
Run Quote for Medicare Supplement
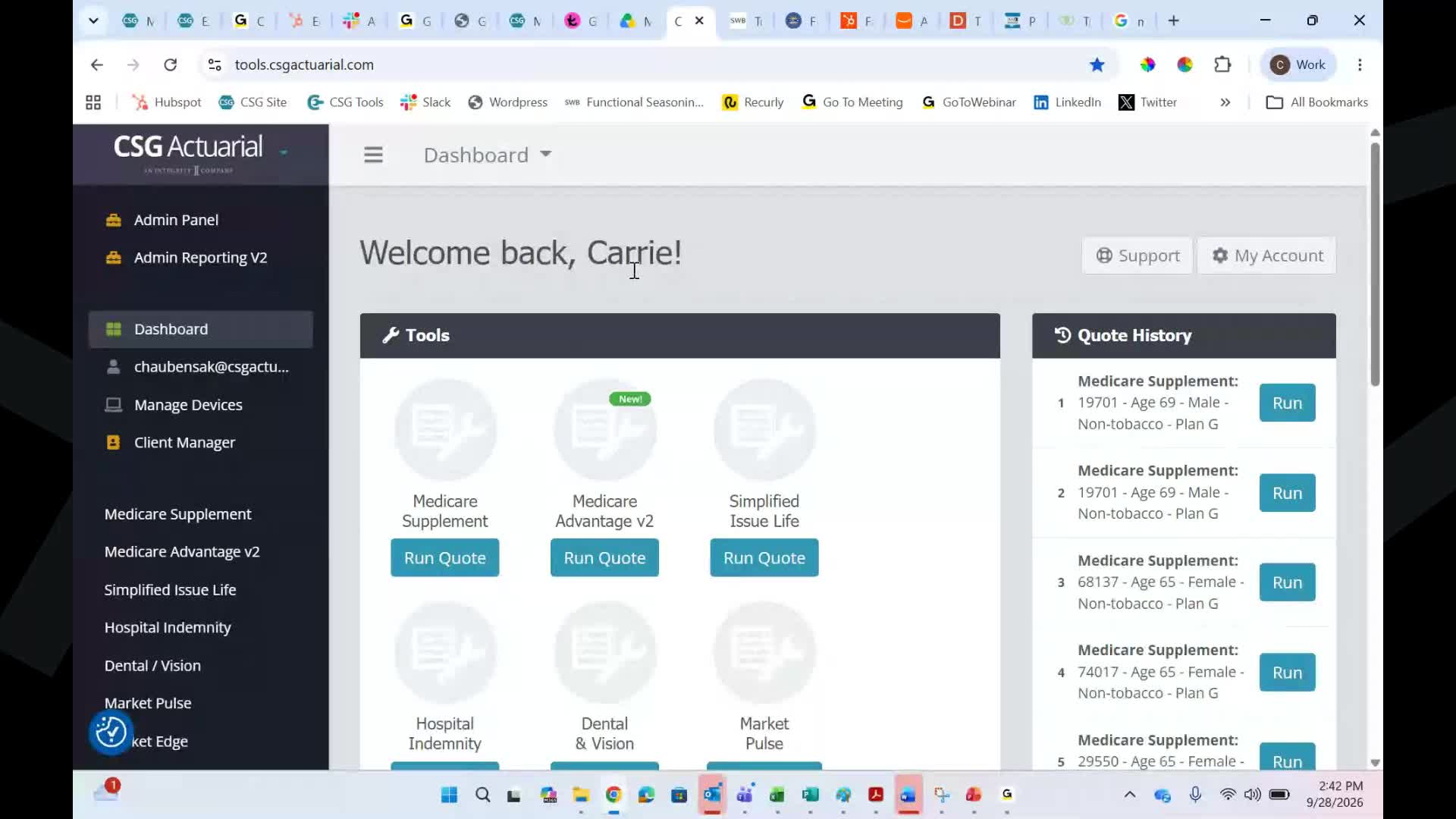tap(445, 558)
